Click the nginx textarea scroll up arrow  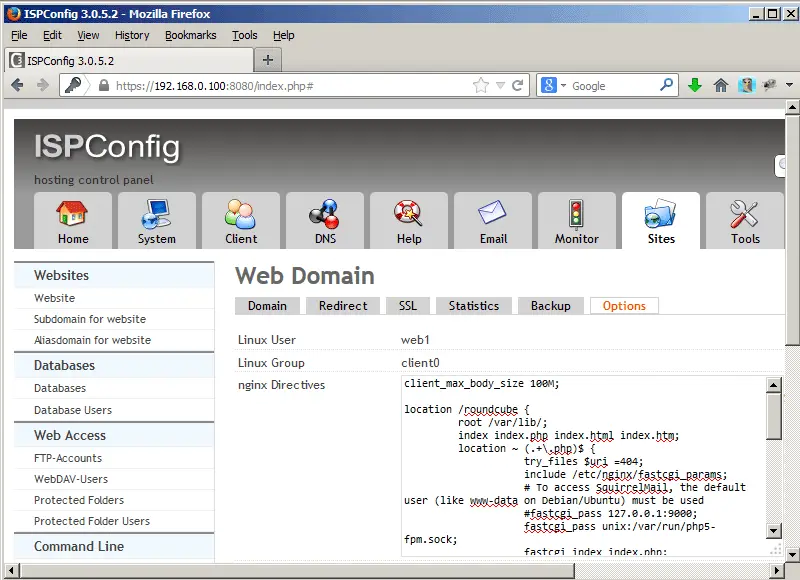pos(773,385)
